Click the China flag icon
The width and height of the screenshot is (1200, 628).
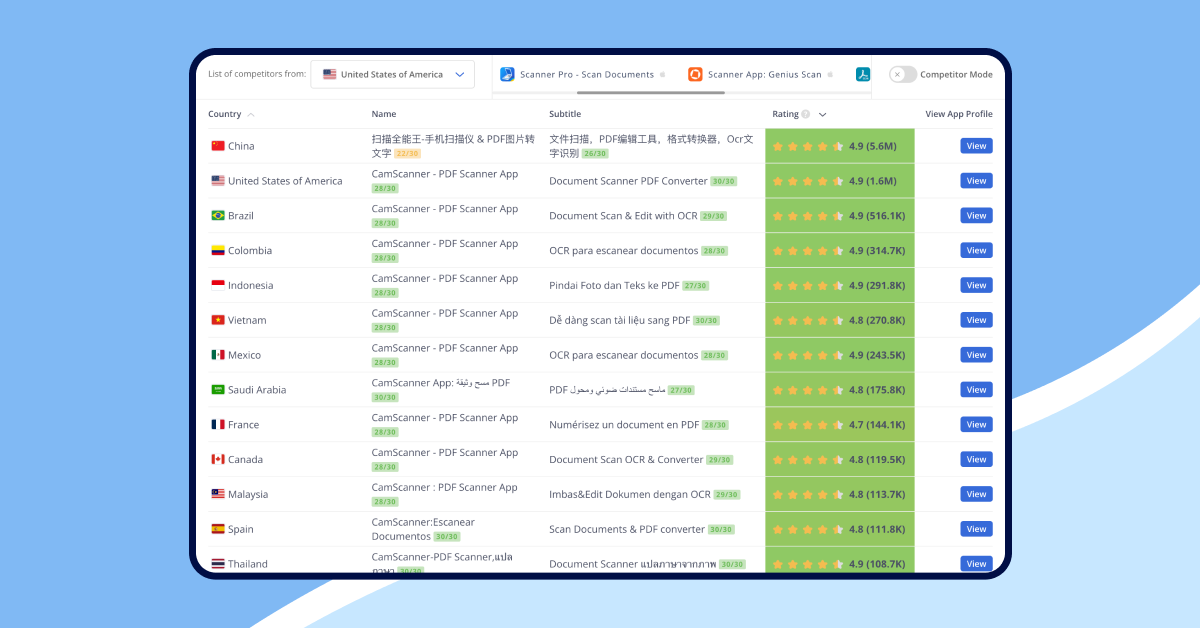(x=218, y=146)
